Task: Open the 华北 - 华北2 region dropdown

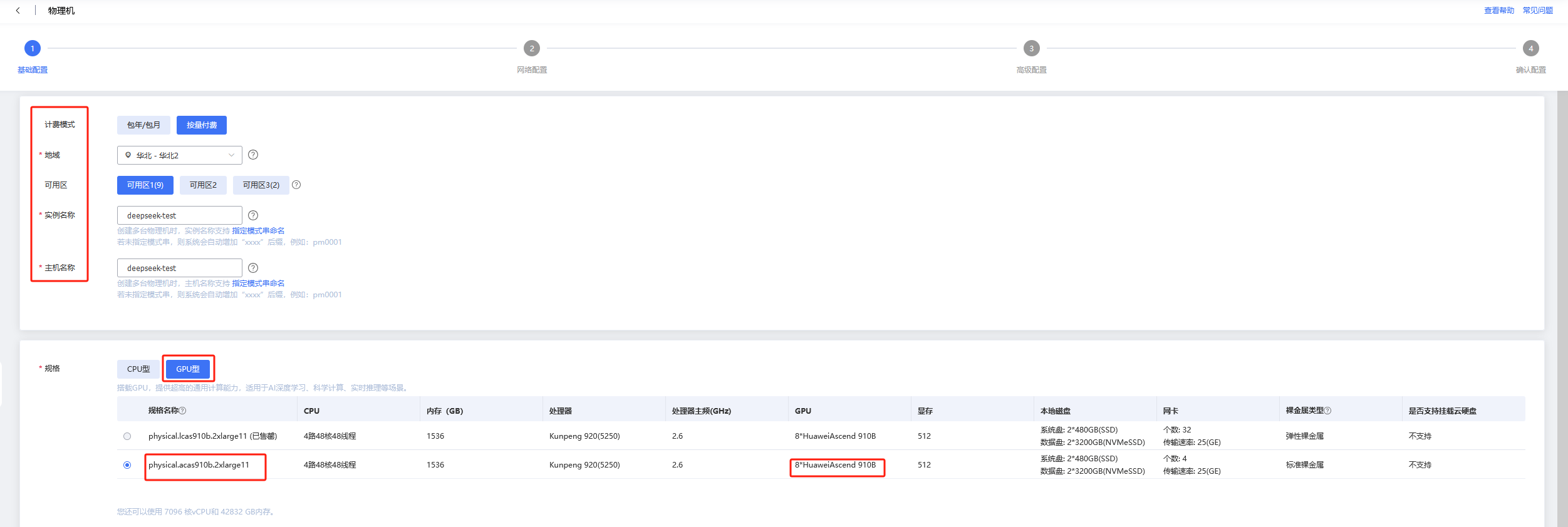Action: coord(180,155)
